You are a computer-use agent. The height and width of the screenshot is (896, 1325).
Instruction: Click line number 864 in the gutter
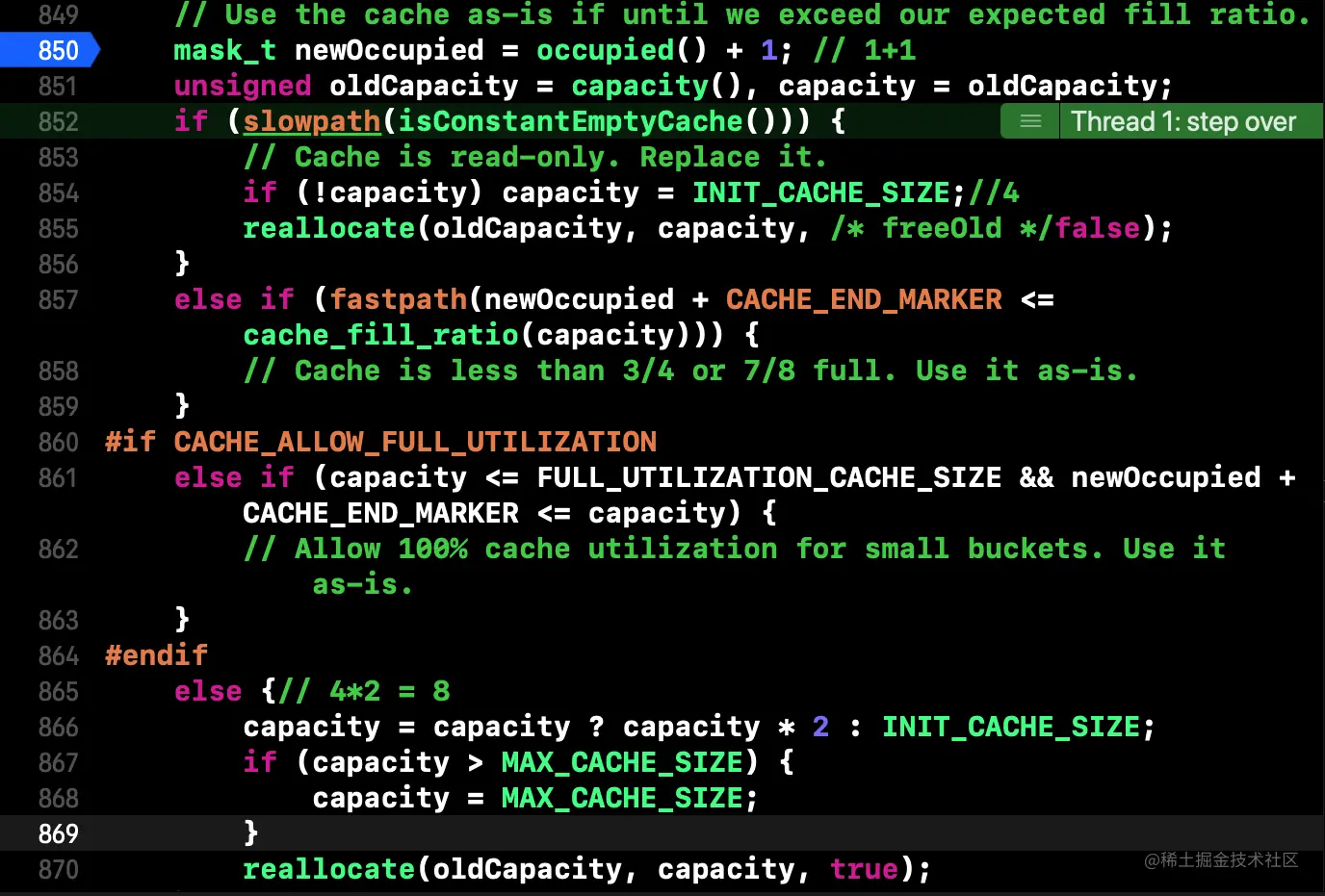coord(58,655)
